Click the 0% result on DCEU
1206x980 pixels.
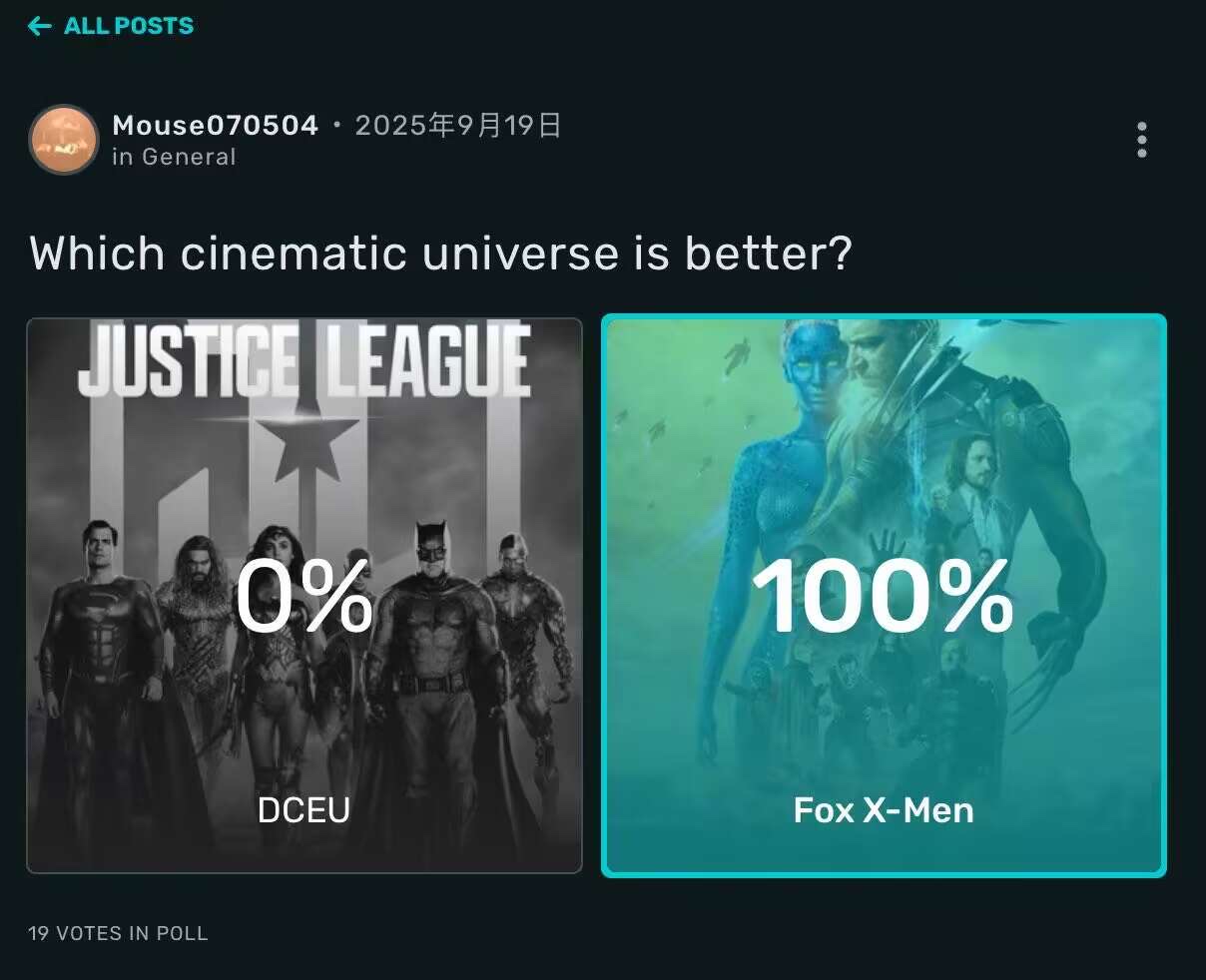point(303,598)
